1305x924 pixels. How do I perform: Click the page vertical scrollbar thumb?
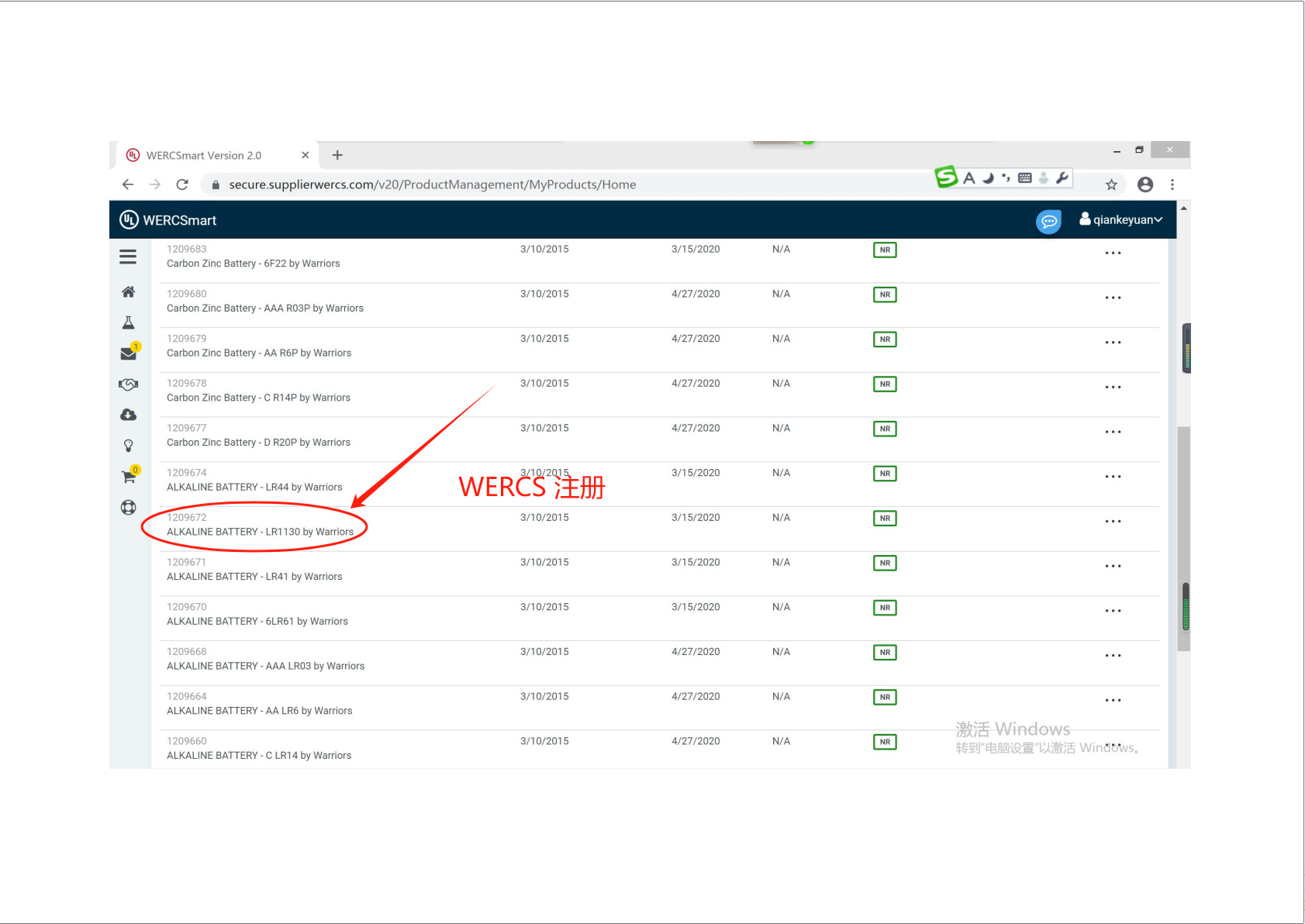tap(1183, 539)
